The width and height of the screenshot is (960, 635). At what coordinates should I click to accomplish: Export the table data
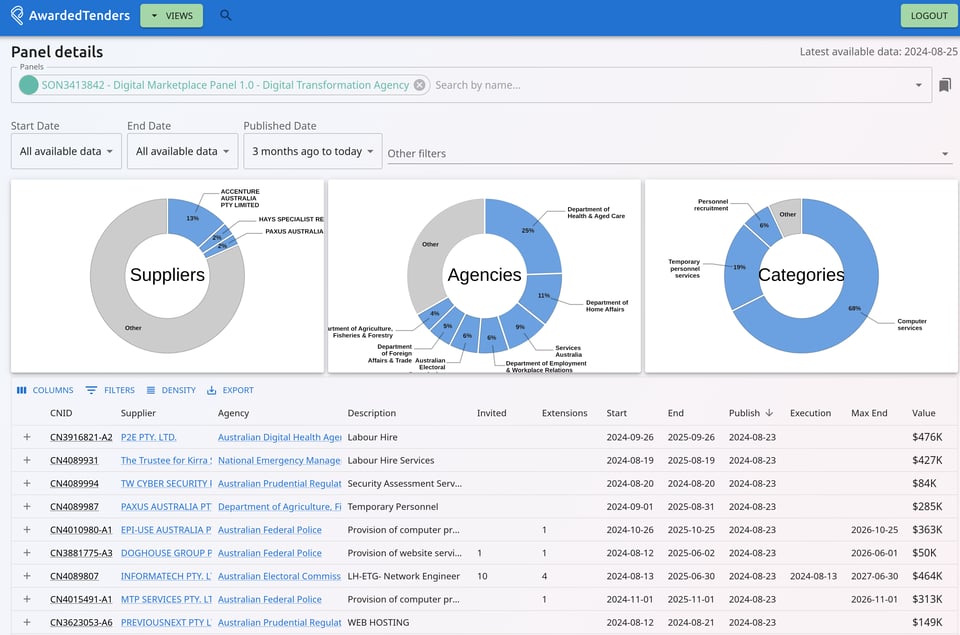pyautogui.click(x=230, y=390)
